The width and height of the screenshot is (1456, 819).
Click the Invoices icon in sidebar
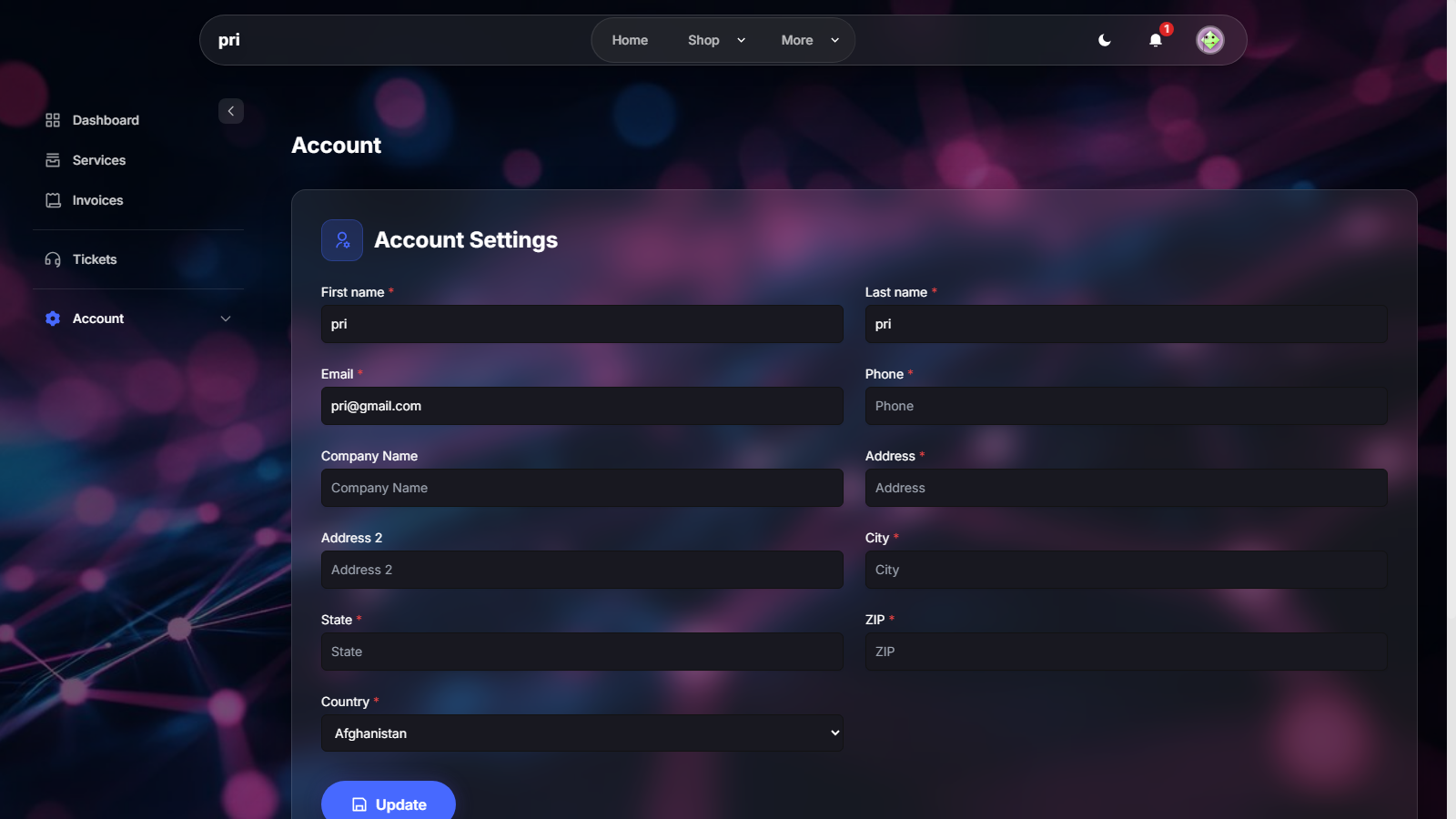click(x=53, y=200)
